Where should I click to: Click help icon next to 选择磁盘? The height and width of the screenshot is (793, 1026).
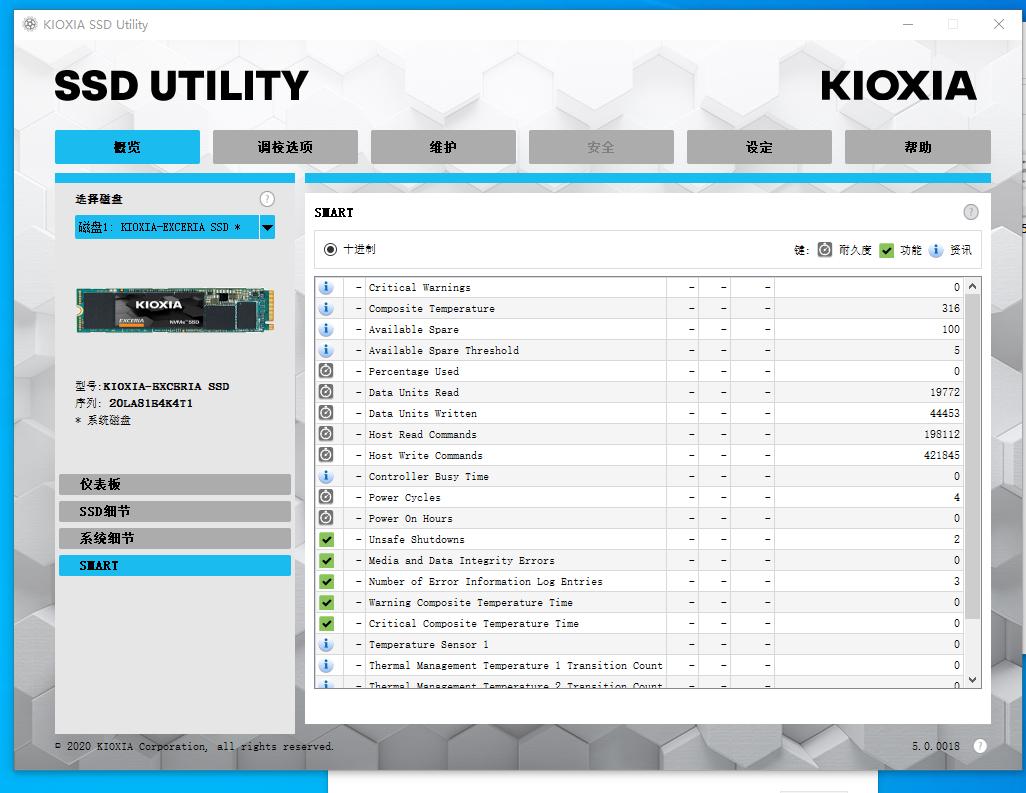tap(267, 198)
